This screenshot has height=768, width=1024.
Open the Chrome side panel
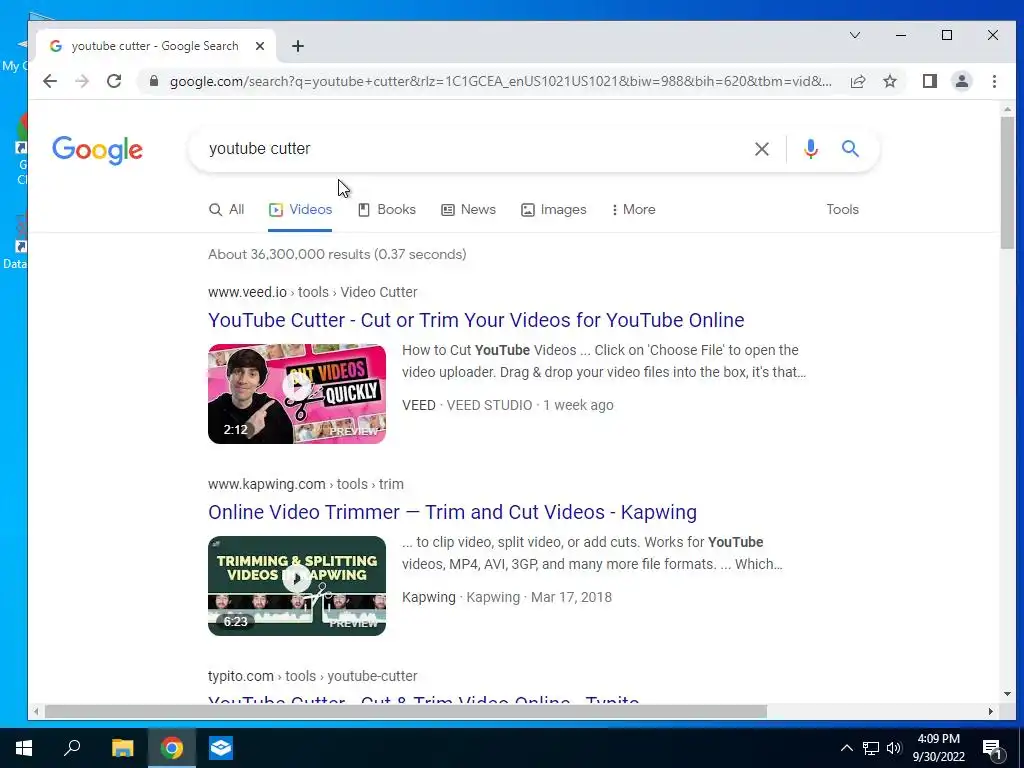[930, 81]
